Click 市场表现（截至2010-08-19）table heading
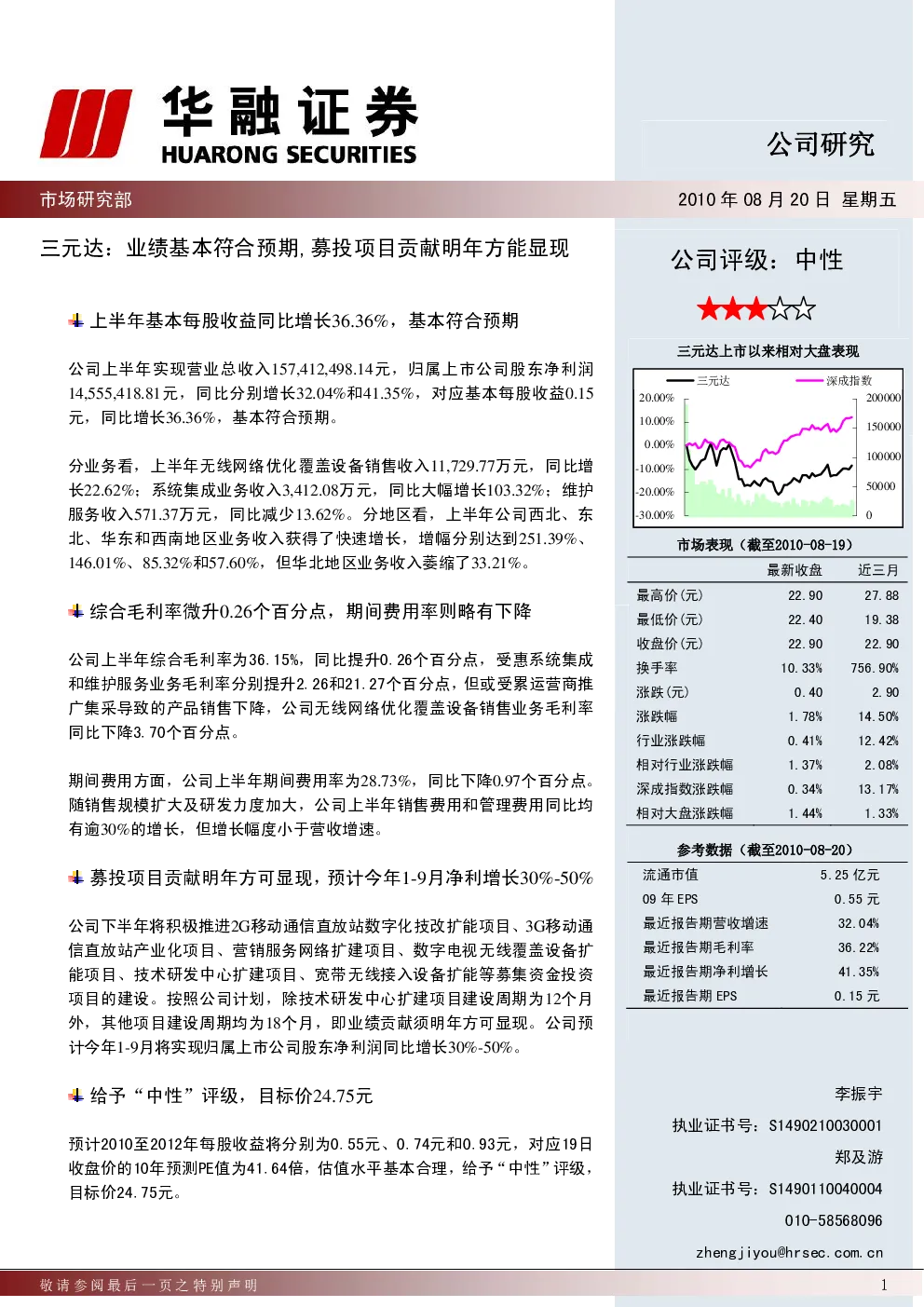Image resolution: width=924 pixels, height=1307 pixels. click(765, 545)
